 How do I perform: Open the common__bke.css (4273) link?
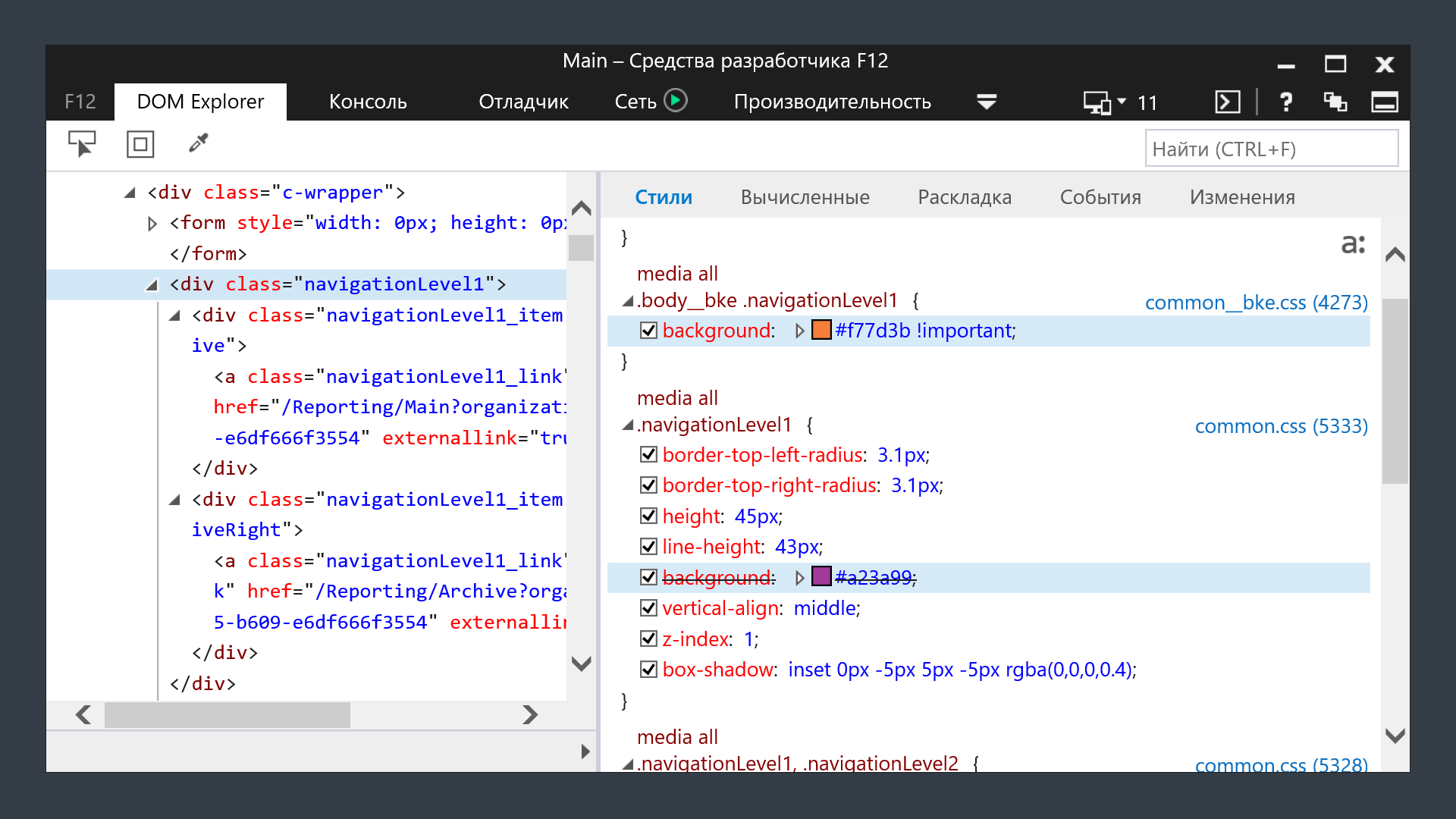click(x=1256, y=302)
